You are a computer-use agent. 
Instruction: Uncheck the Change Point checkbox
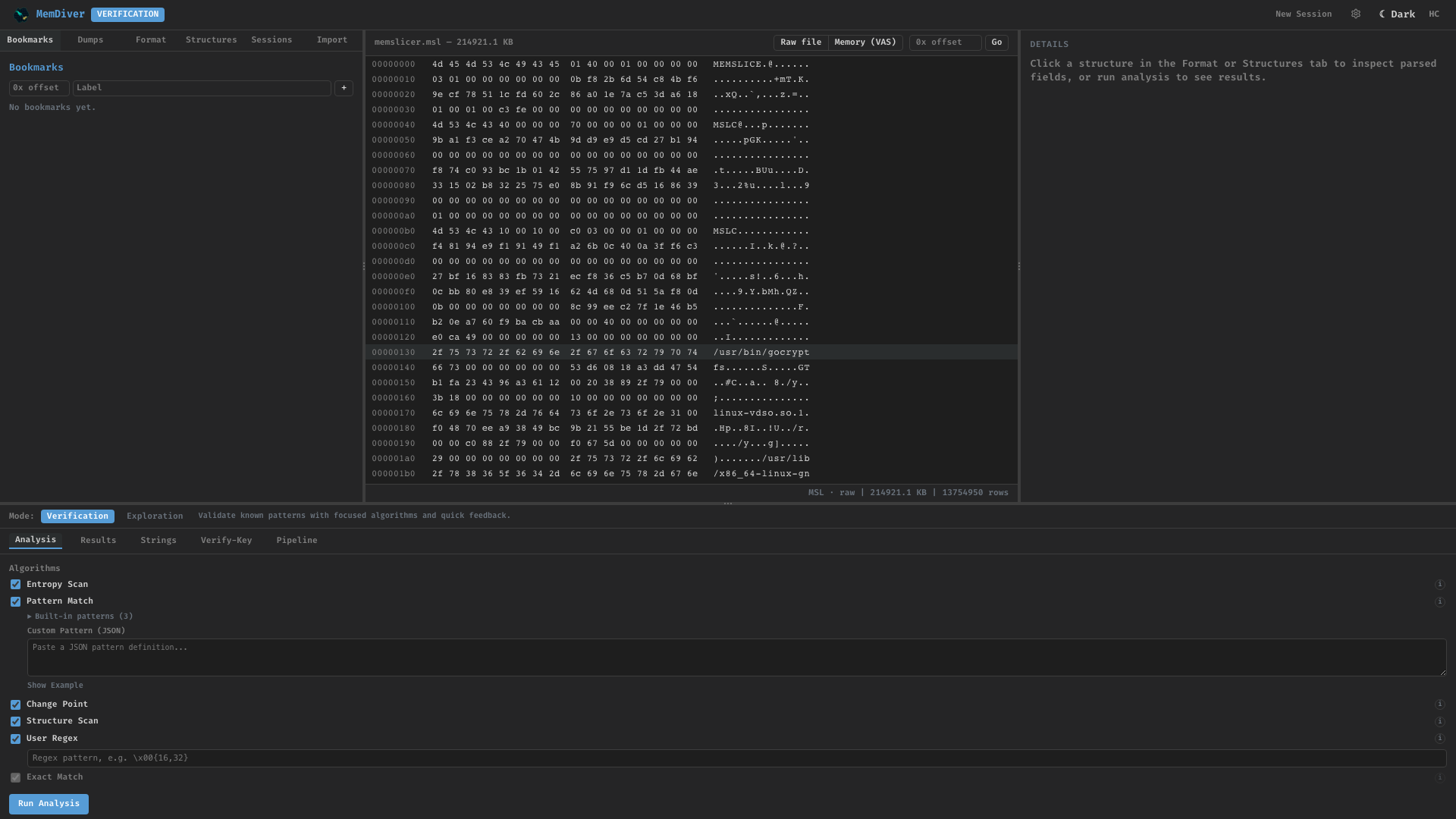tap(15, 704)
